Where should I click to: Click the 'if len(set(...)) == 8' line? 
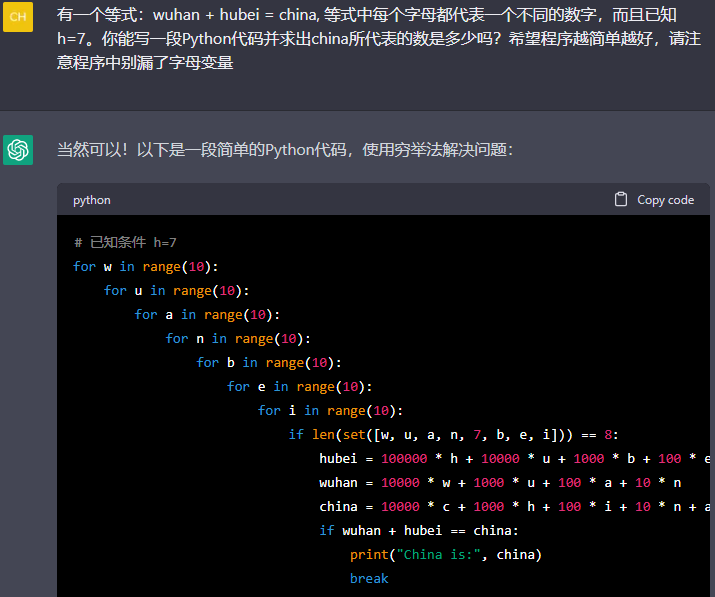pos(454,434)
